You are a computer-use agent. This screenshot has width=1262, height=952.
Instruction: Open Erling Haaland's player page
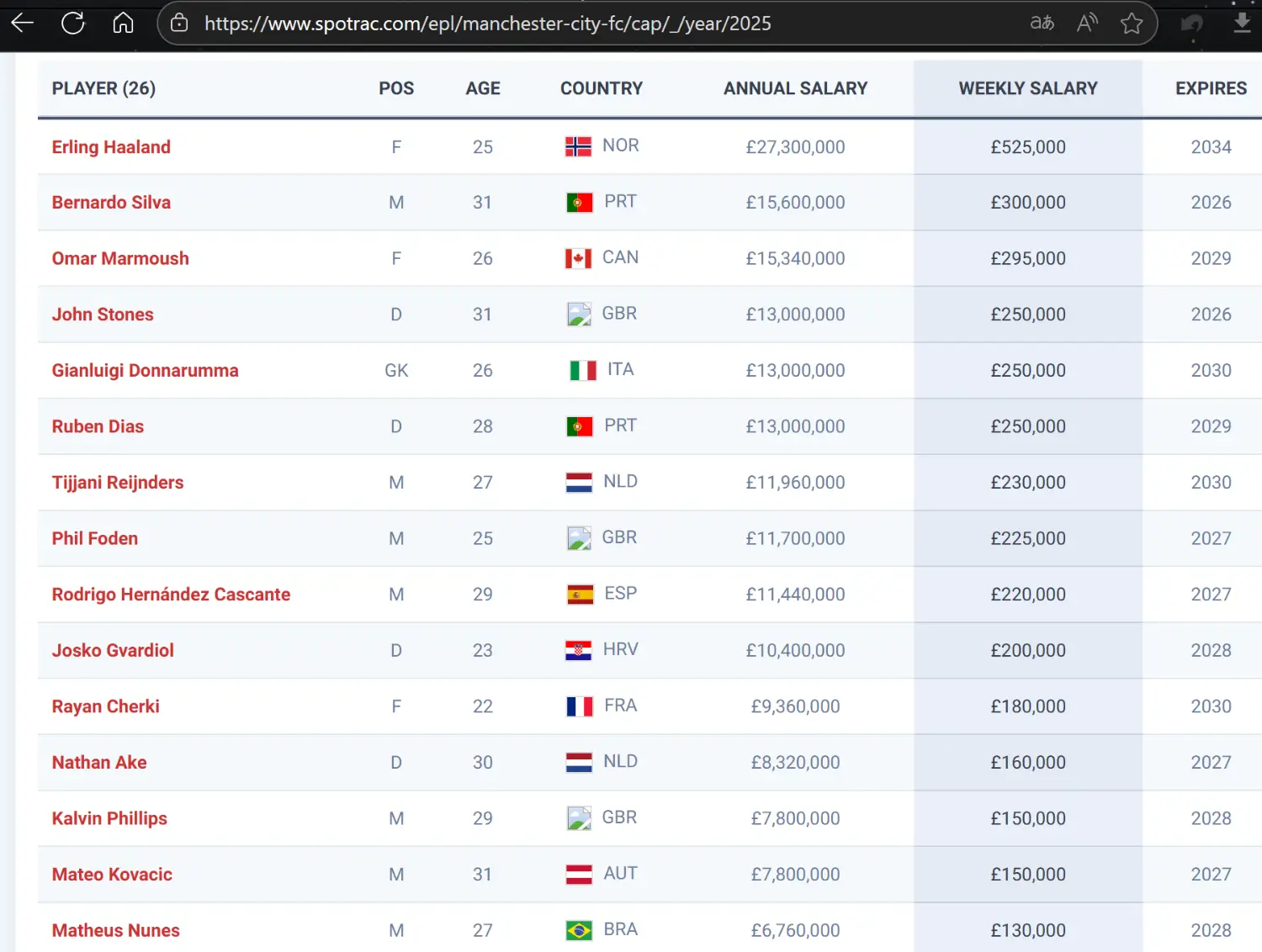click(111, 147)
